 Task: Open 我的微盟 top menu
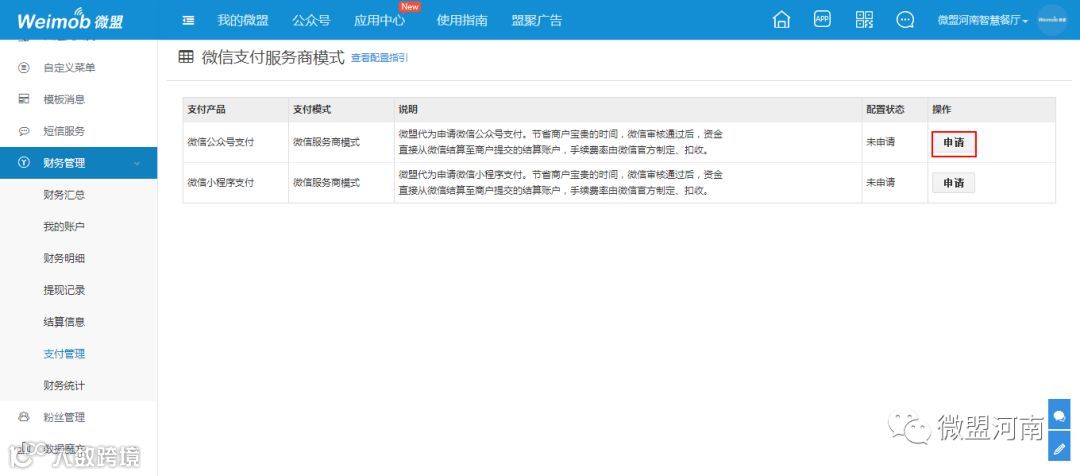pos(243,20)
